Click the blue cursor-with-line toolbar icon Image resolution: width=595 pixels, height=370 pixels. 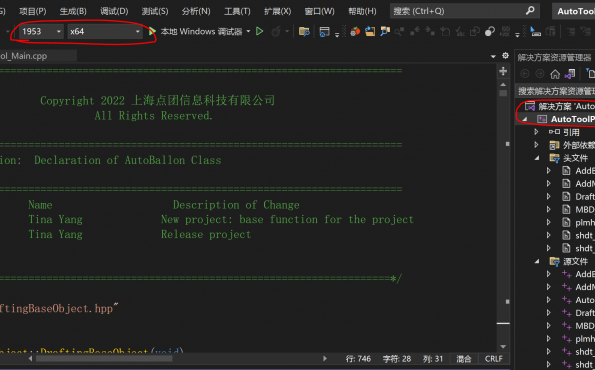click(x=535, y=31)
